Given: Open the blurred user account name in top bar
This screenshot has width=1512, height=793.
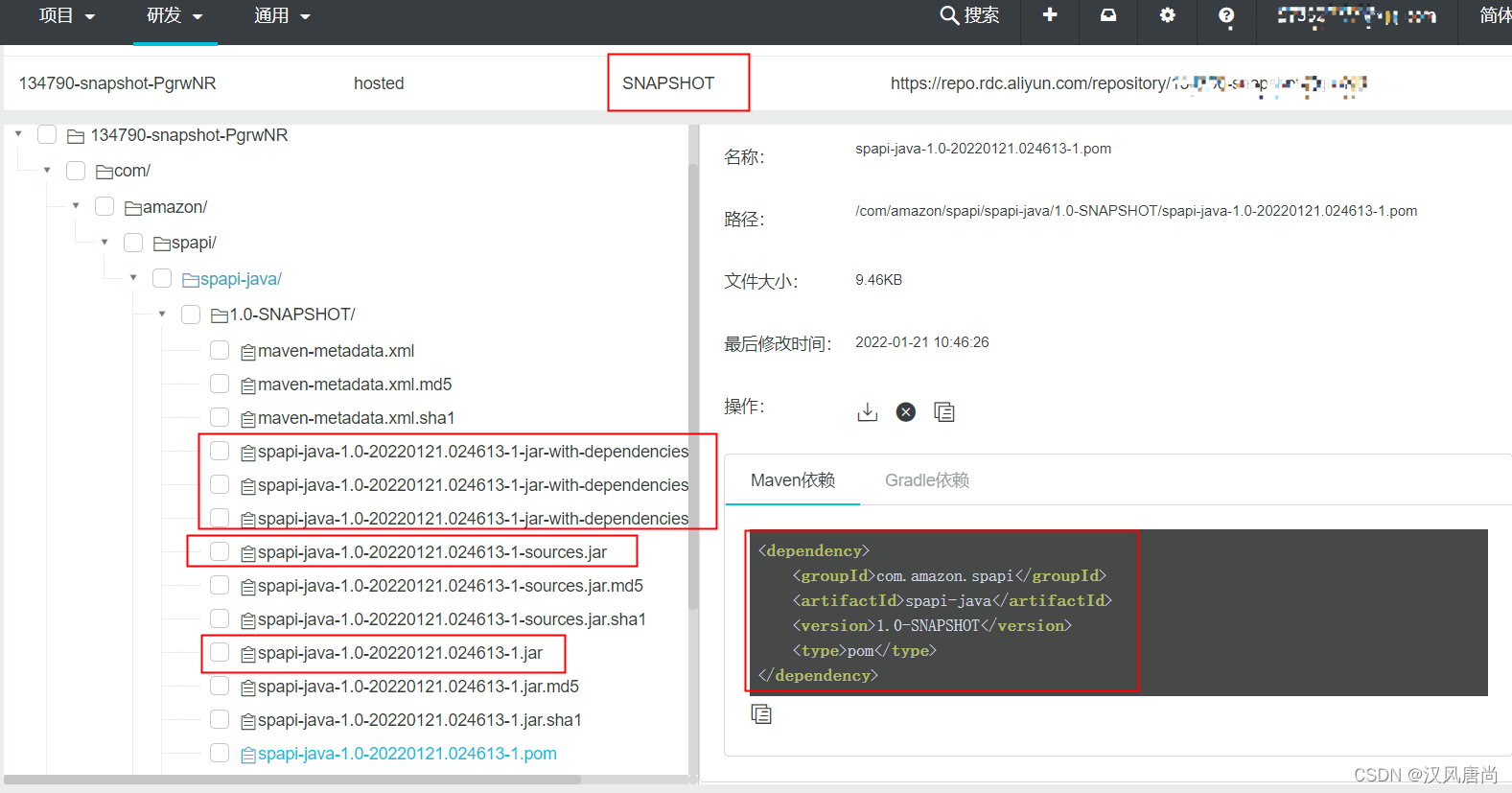Looking at the screenshot, I should 1357,15.
